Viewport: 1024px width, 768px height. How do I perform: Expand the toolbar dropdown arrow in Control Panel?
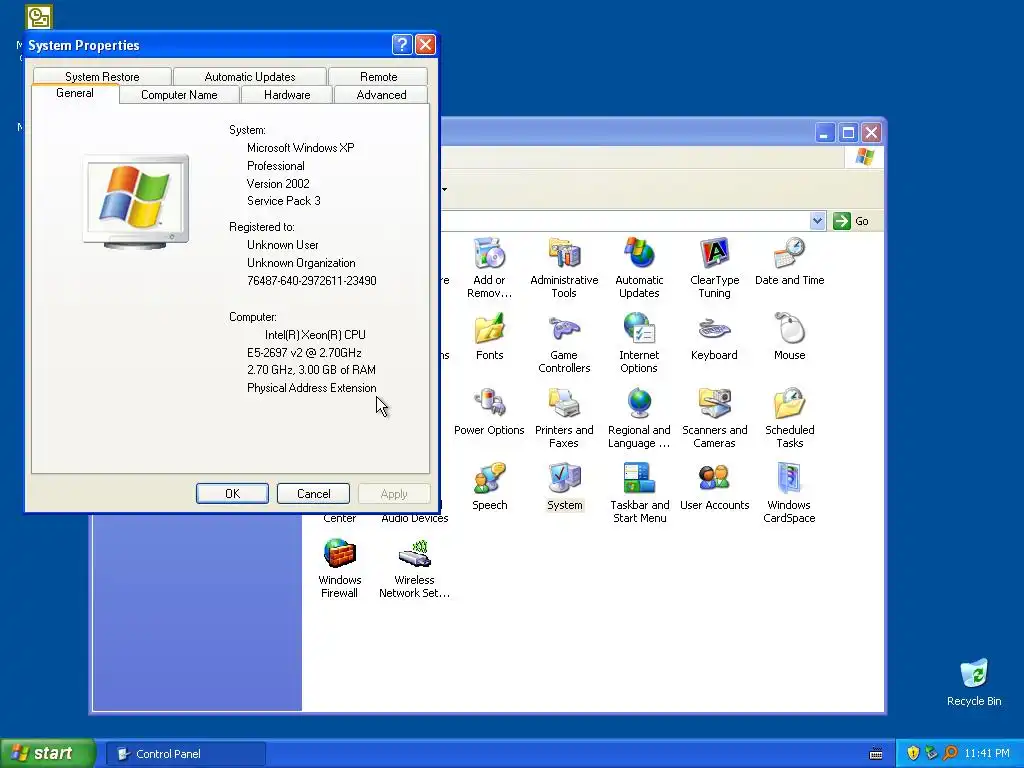coord(445,189)
